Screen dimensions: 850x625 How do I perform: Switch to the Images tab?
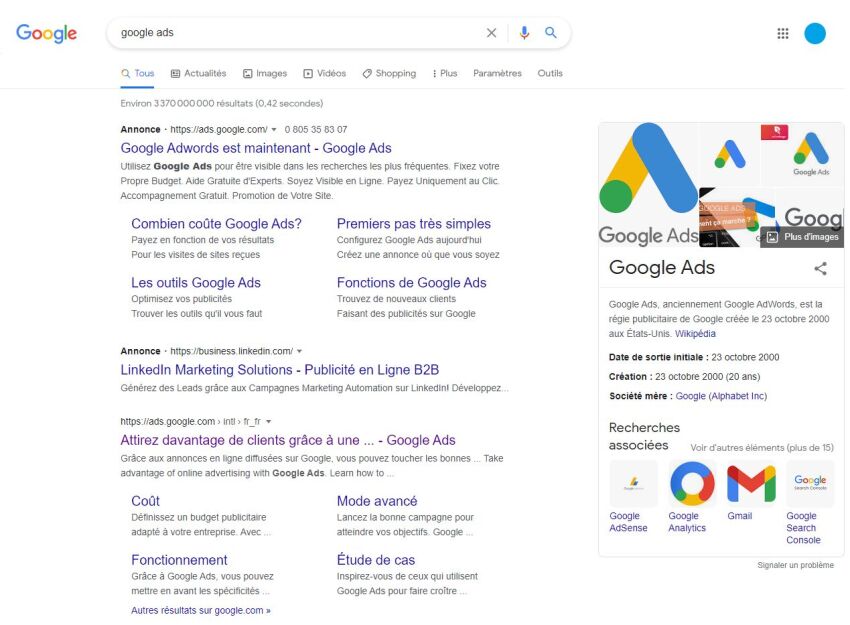(x=265, y=73)
